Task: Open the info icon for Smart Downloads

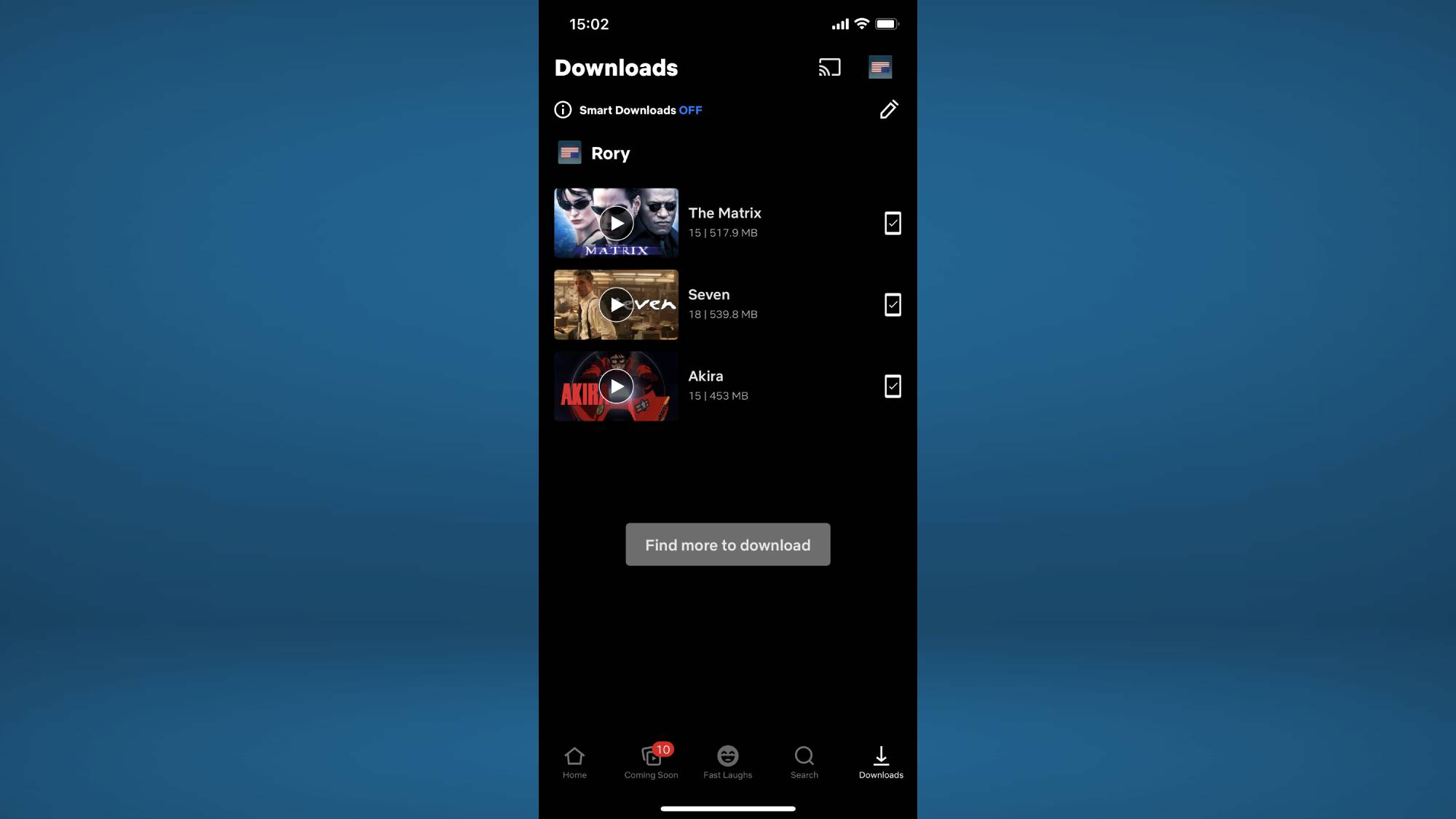Action: 563,110
